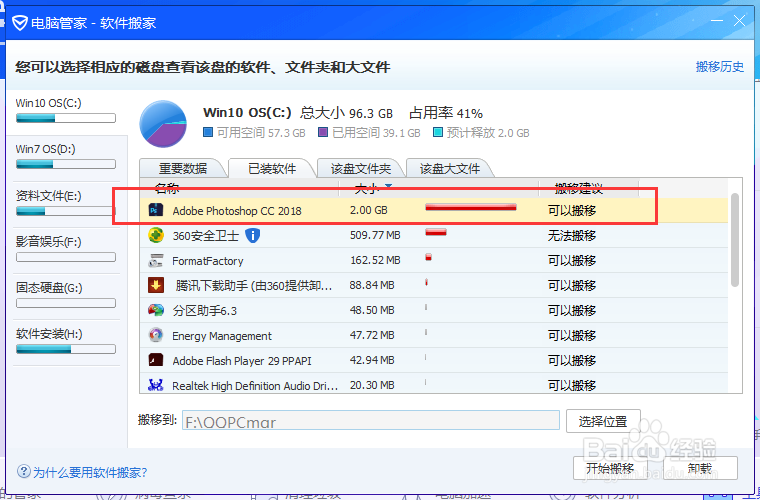Click the 360安全卫士 red size bar
The width and height of the screenshot is (760, 500).
click(x=436, y=233)
